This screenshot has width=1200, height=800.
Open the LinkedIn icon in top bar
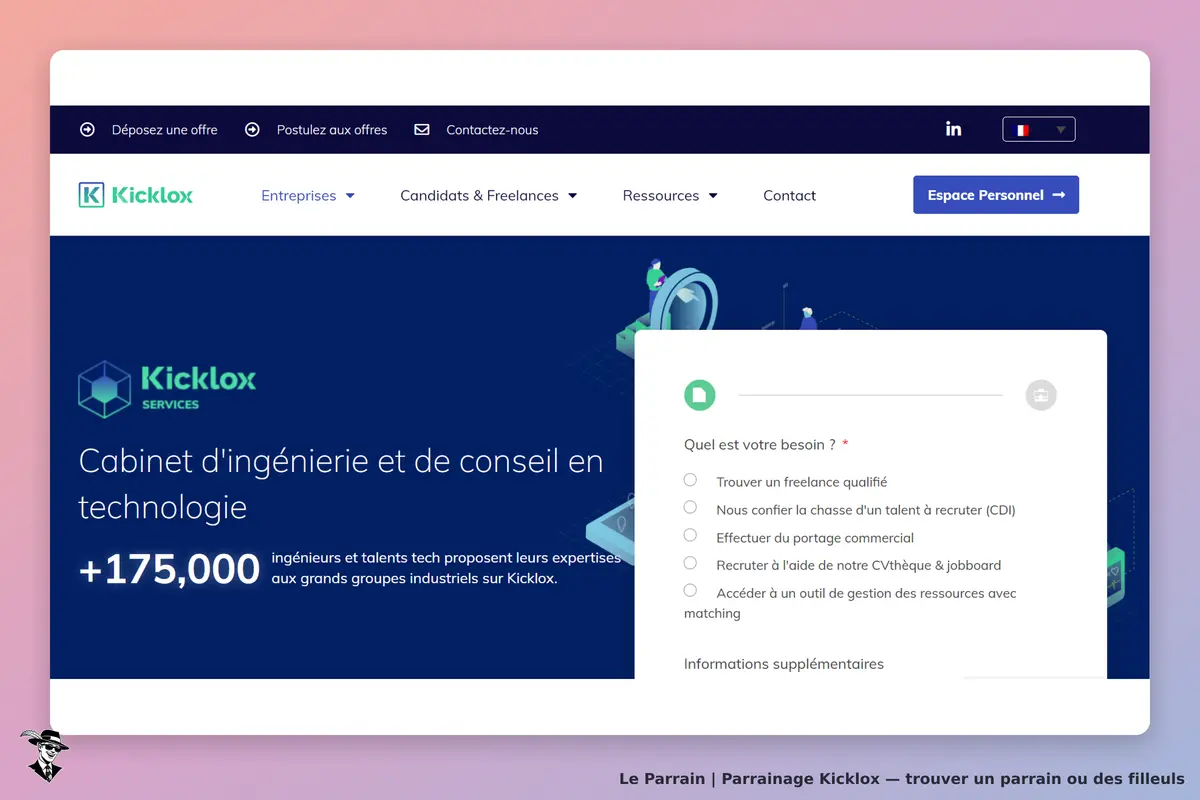click(953, 129)
